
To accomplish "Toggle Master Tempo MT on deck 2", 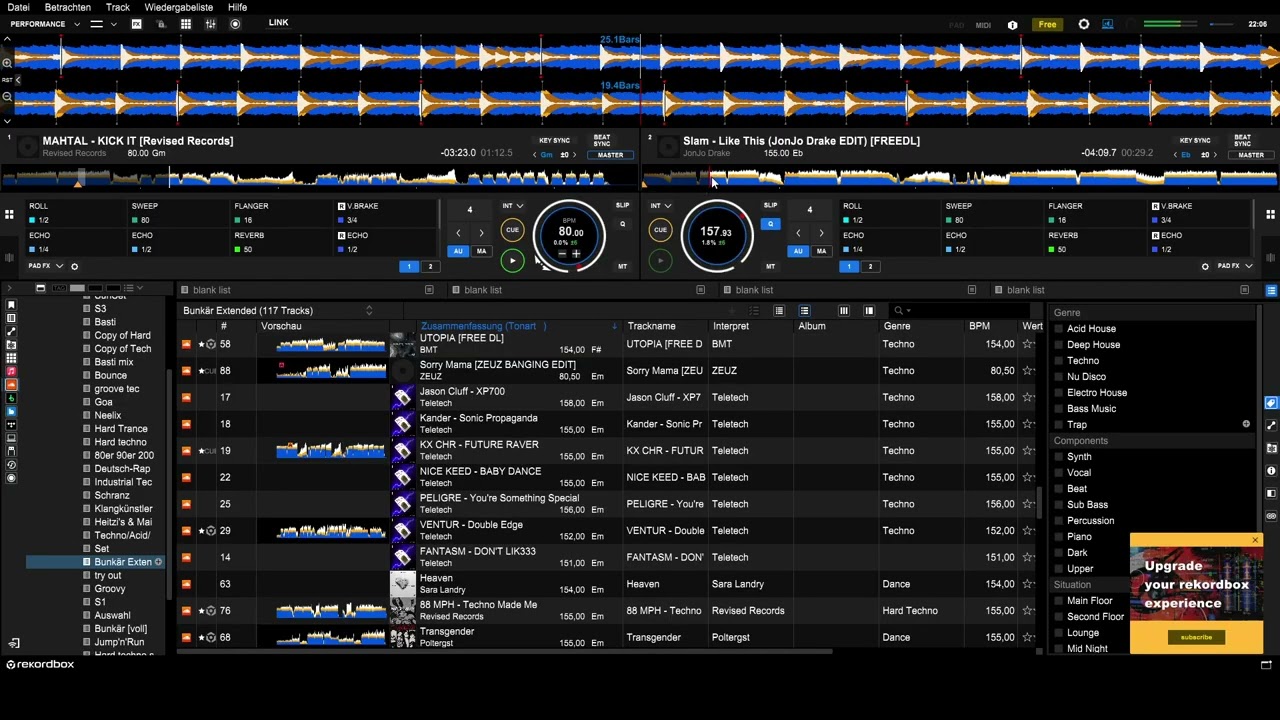I will [770, 267].
